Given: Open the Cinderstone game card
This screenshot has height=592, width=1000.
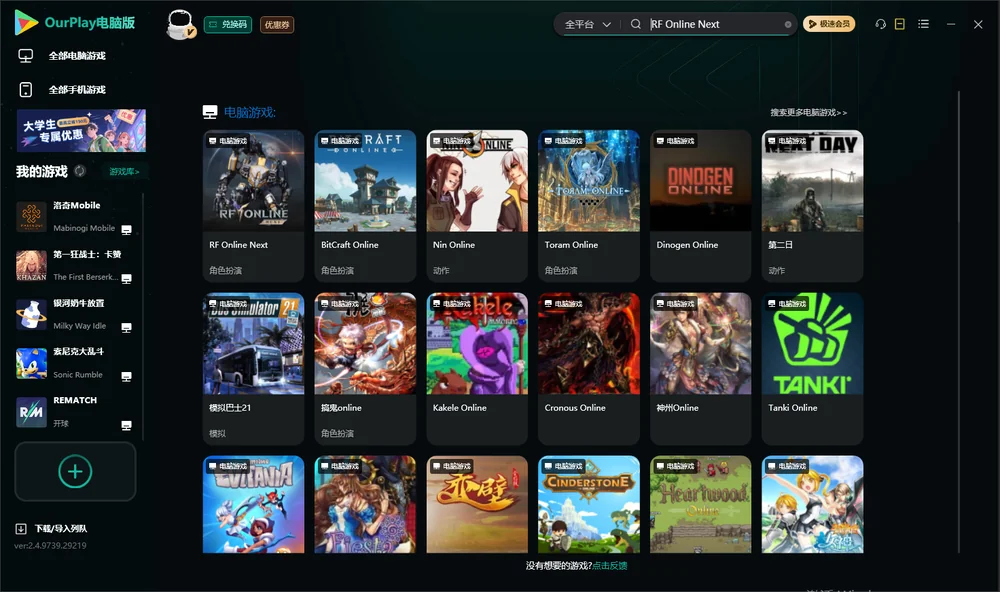Looking at the screenshot, I should coord(589,504).
